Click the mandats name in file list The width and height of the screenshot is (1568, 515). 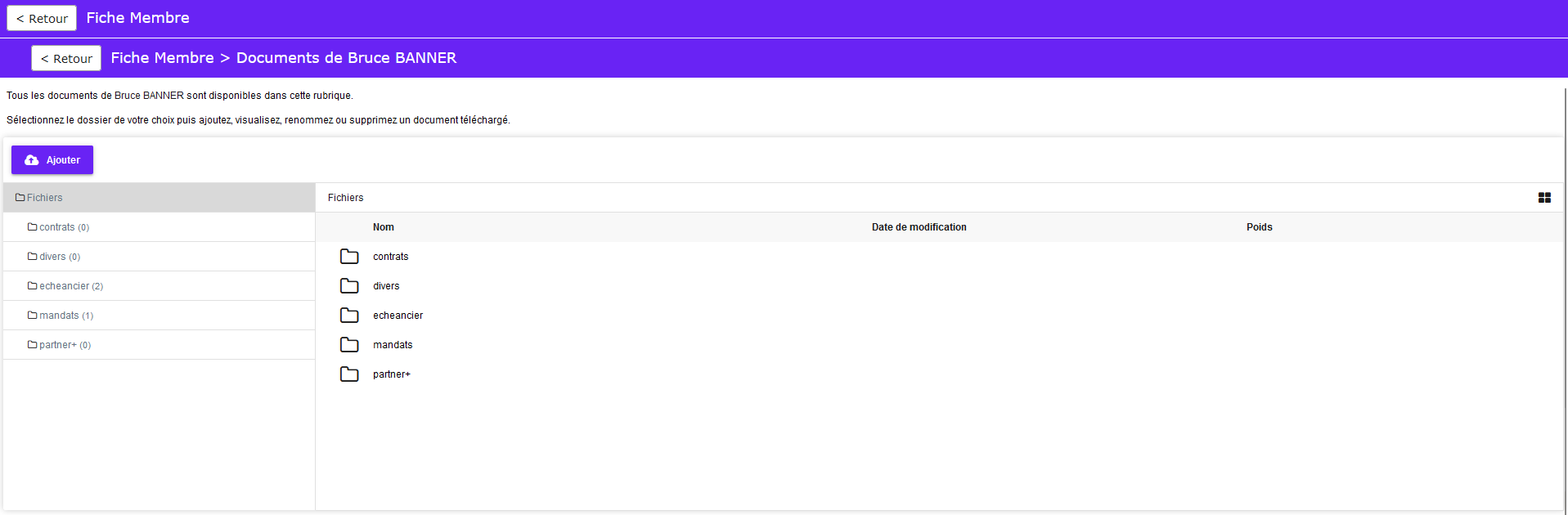click(x=393, y=345)
